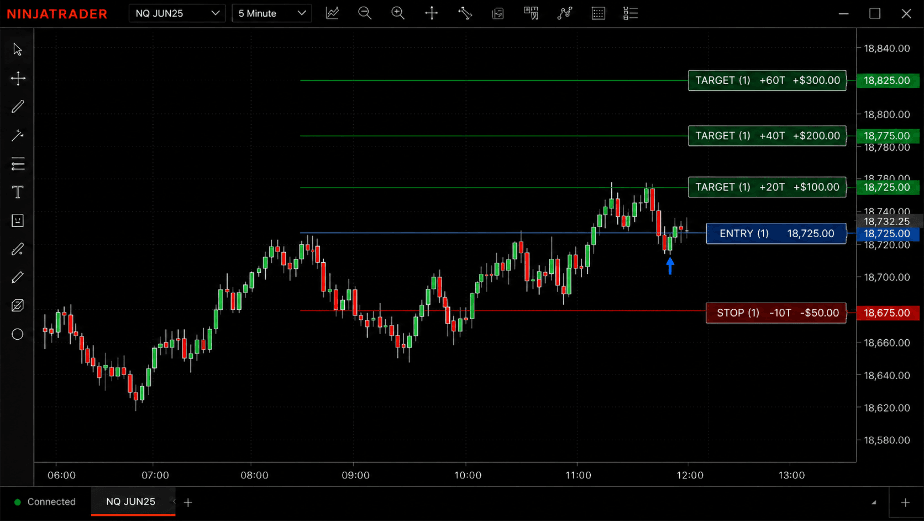Click the 06:00 time axis label

(61, 475)
